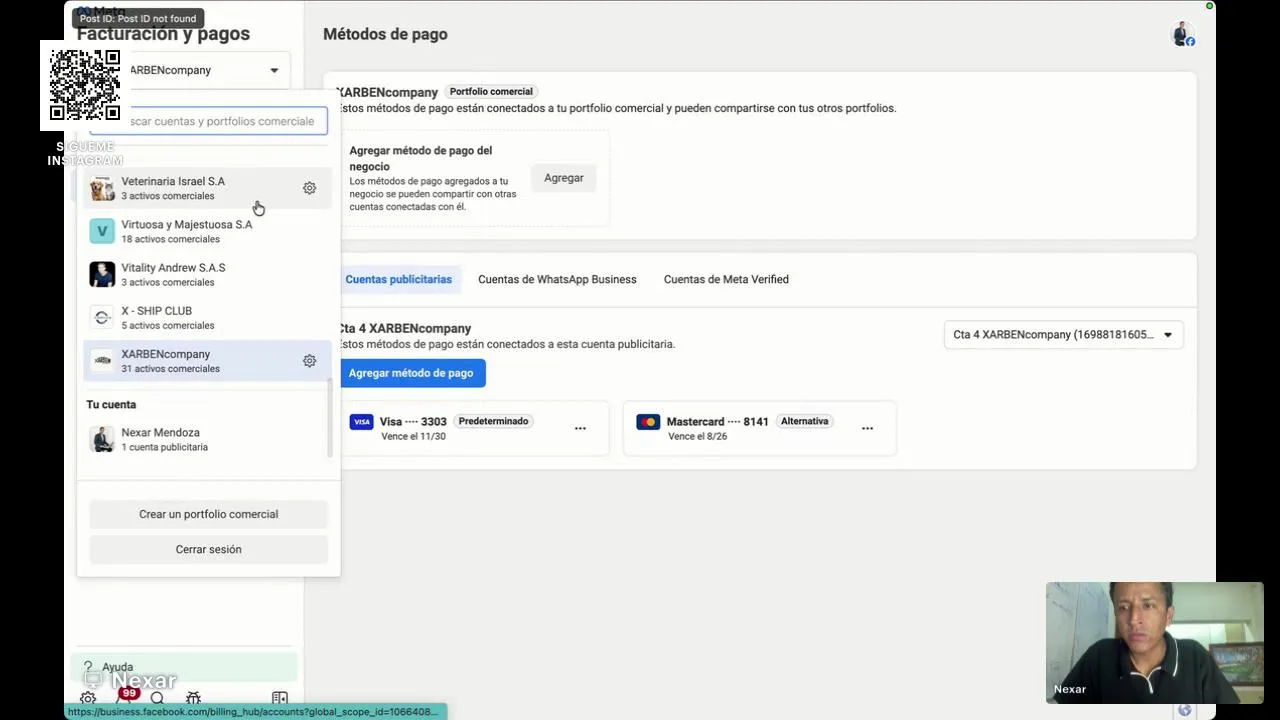Click the search accounts and portfolios field
Screen dimensions: 1280x720
[209, 121]
